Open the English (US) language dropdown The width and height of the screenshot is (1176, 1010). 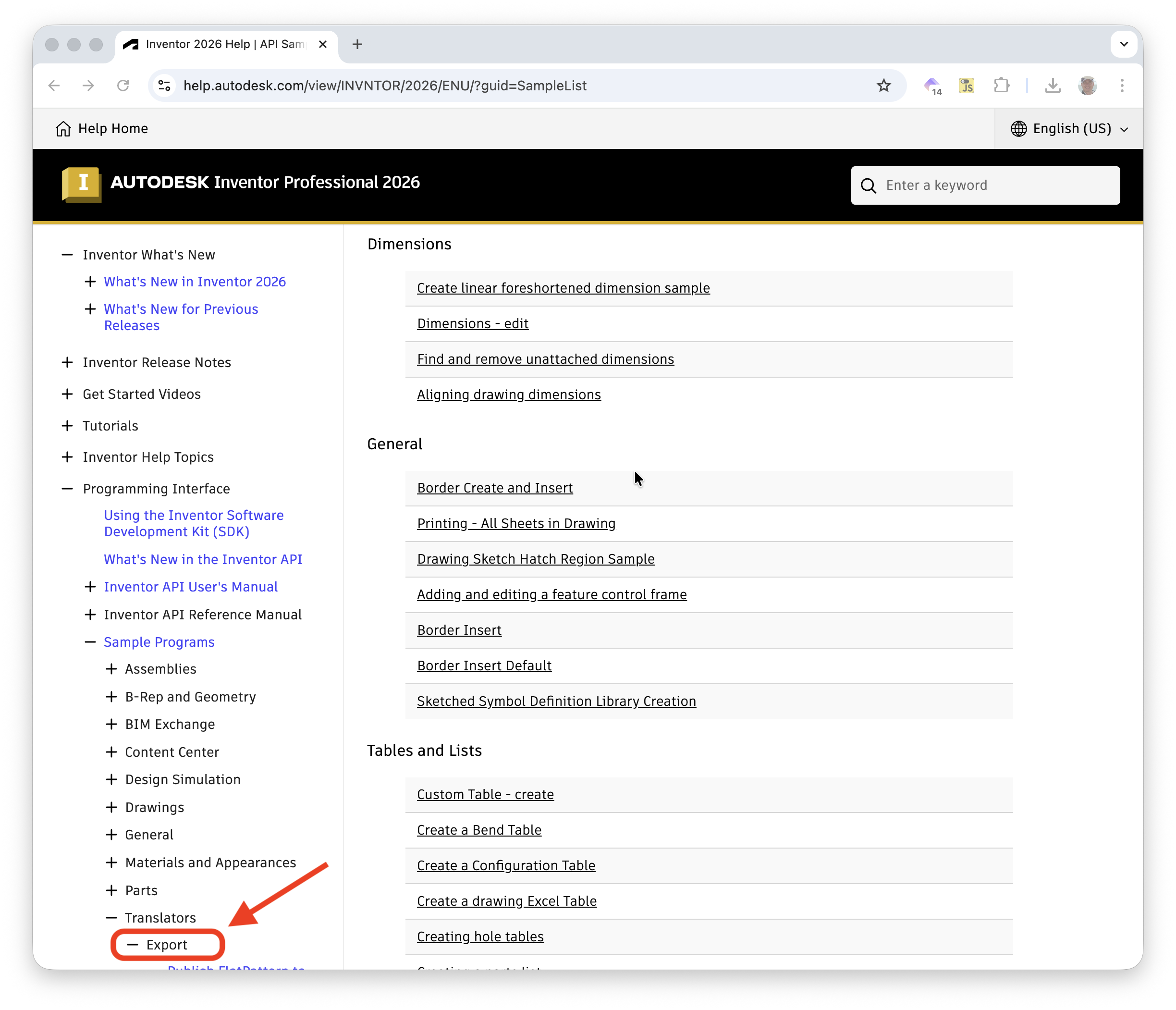[1069, 128]
